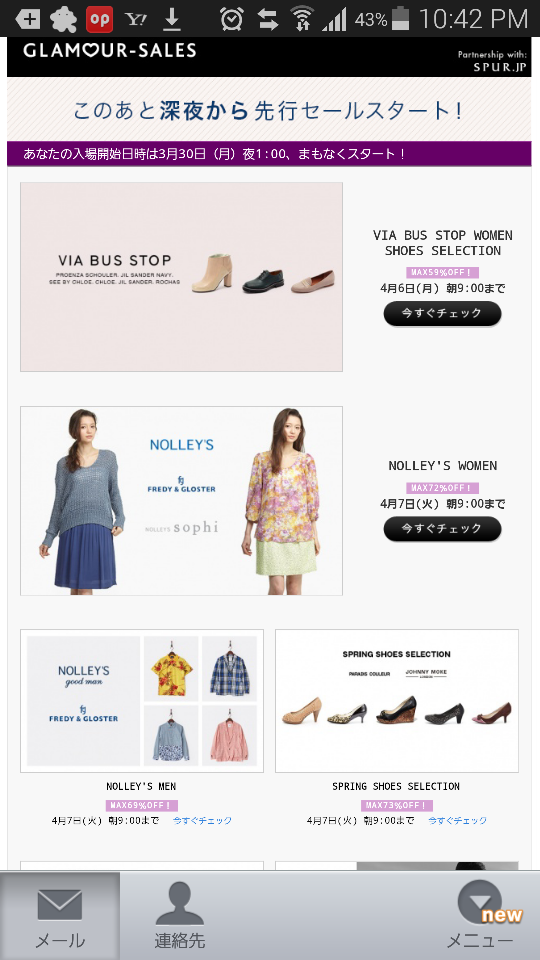Tap the GLAMOUR-SALES logo
Image resolution: width=540 pixels, height=960 pixels.
point(110,51)
